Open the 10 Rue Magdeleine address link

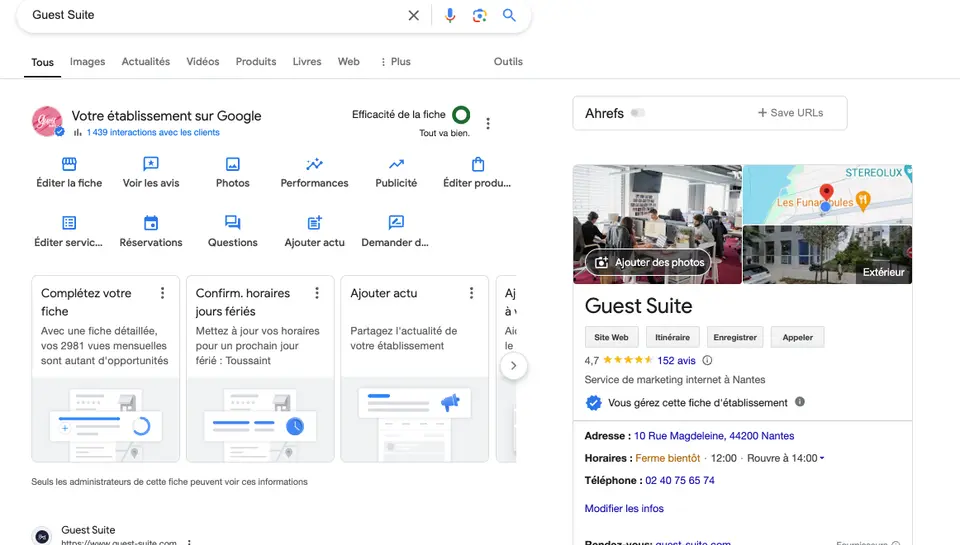tap(714, 436)
